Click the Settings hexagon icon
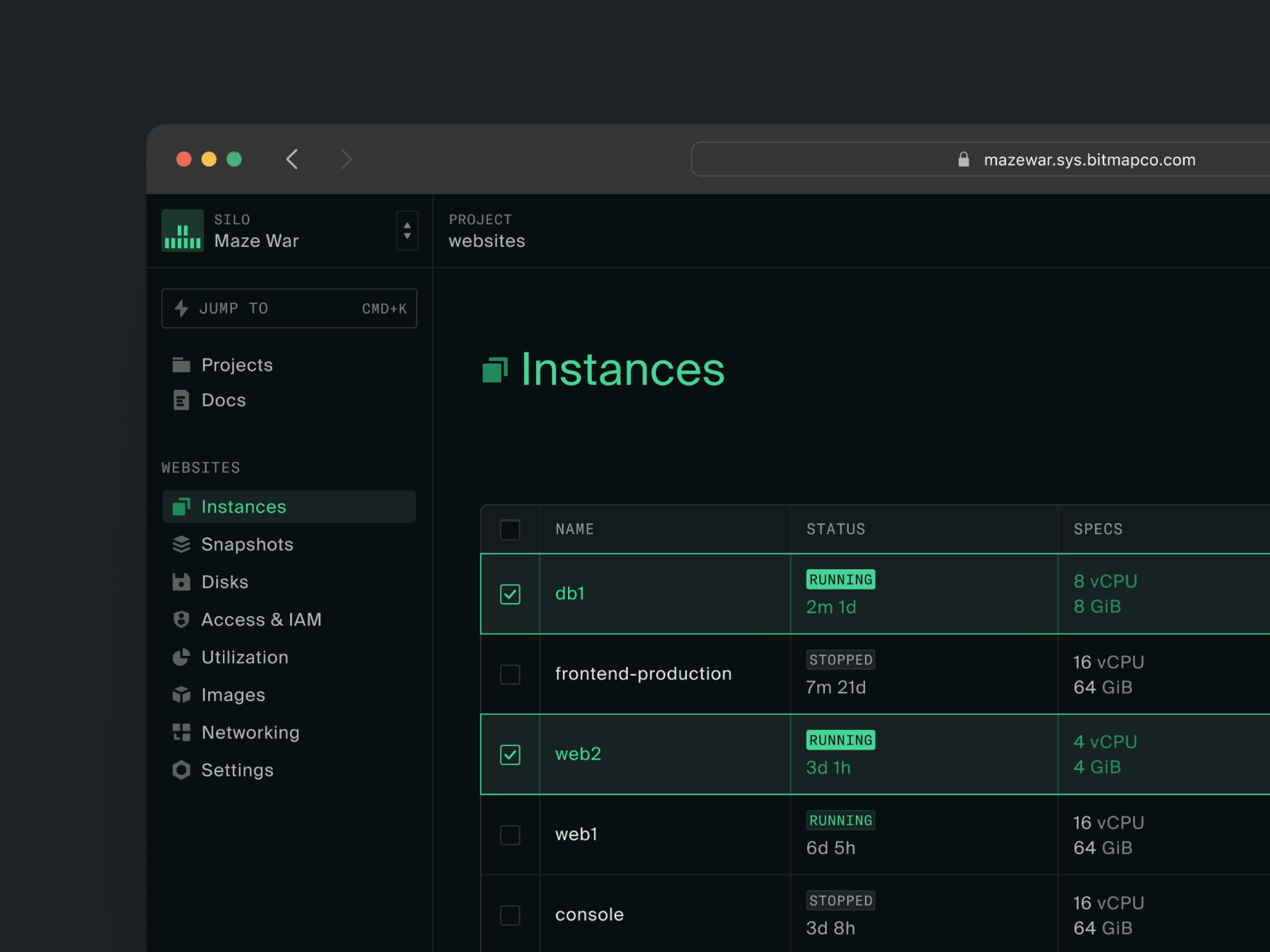1270x952 pixels. click(181, 770)
